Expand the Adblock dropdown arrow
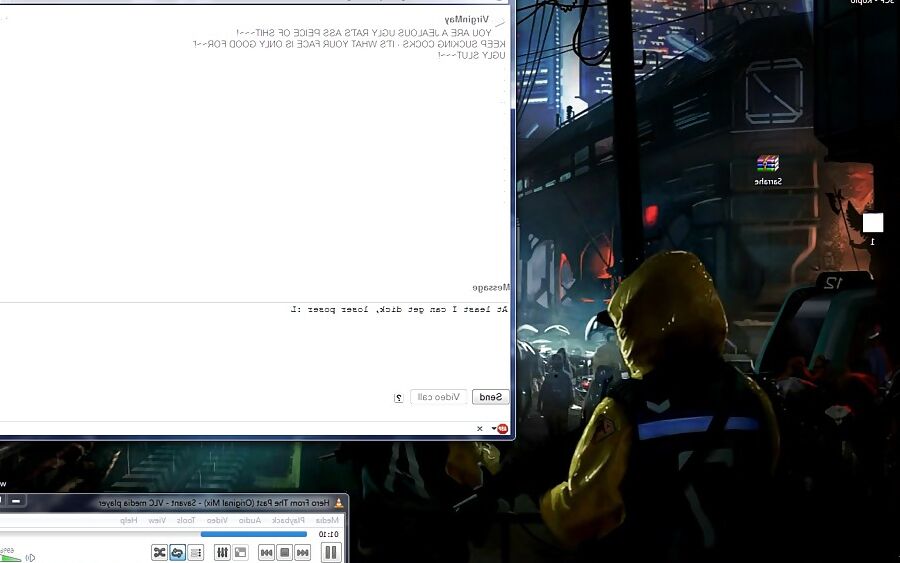The width and height of the screenshot is (900, 563). click(x=494, y=429)
